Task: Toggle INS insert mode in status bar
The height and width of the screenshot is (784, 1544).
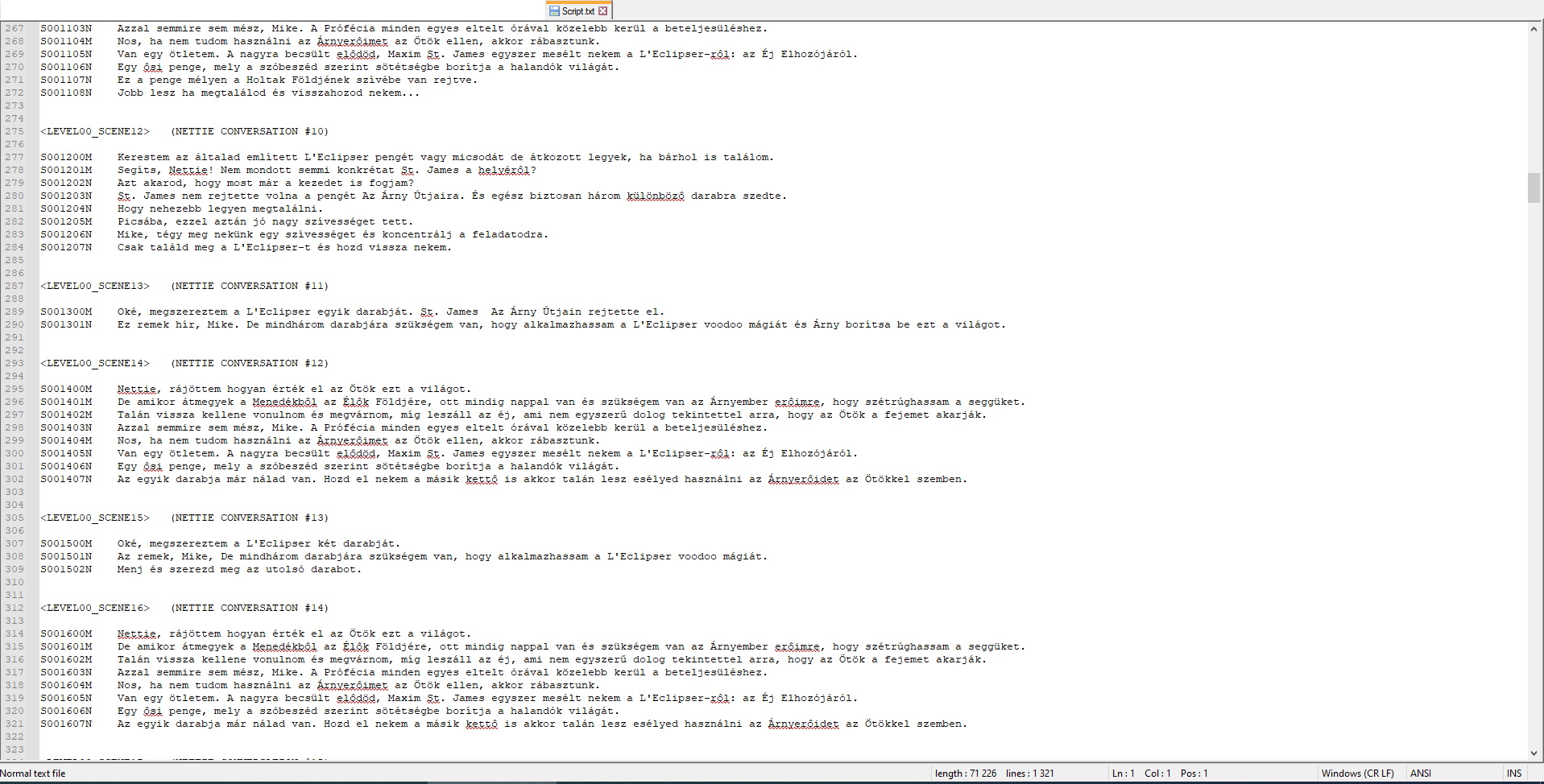Action: tap(1513, 773)
